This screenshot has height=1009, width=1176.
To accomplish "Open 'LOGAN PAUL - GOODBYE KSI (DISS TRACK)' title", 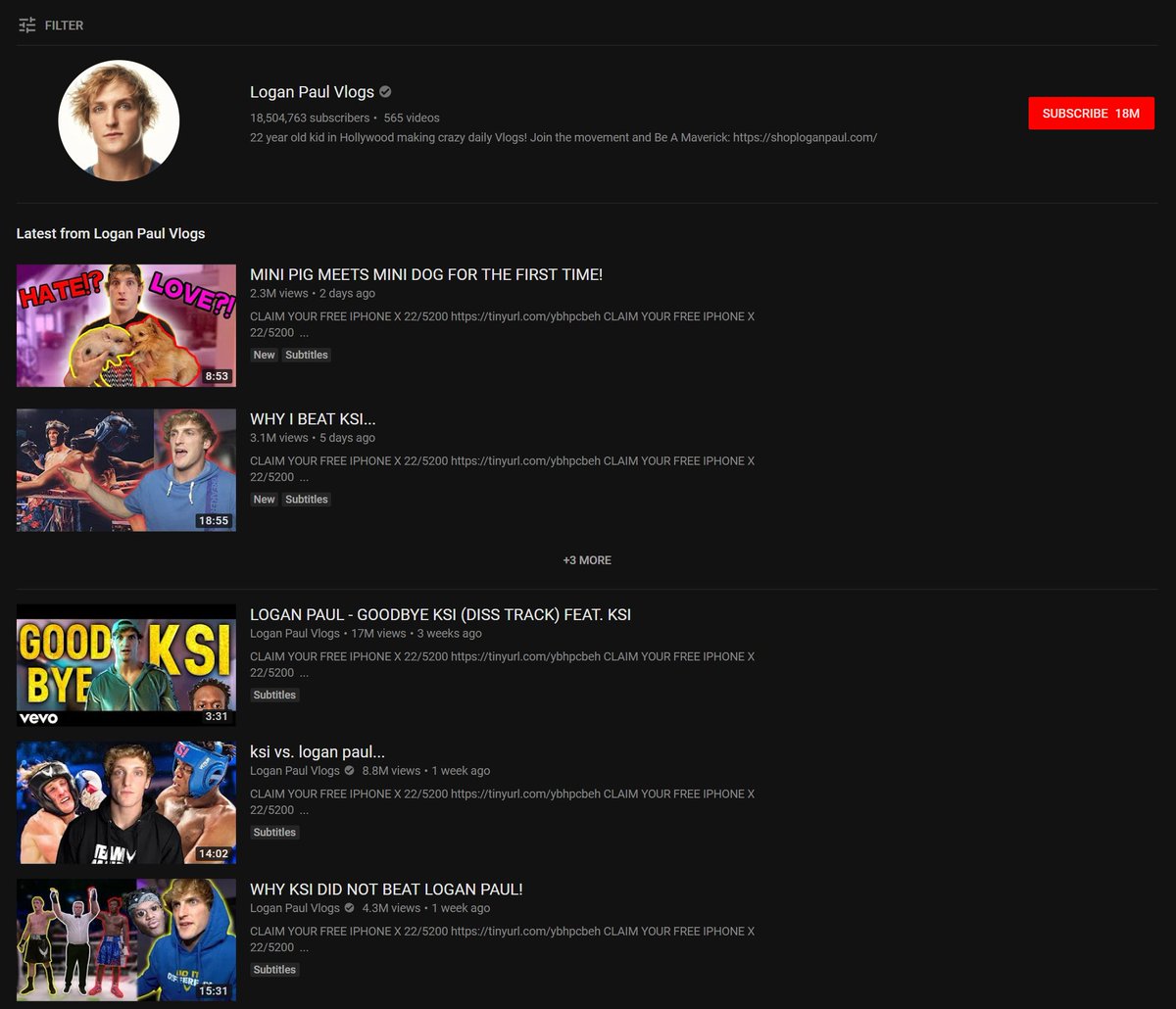I will coord(441,615).
